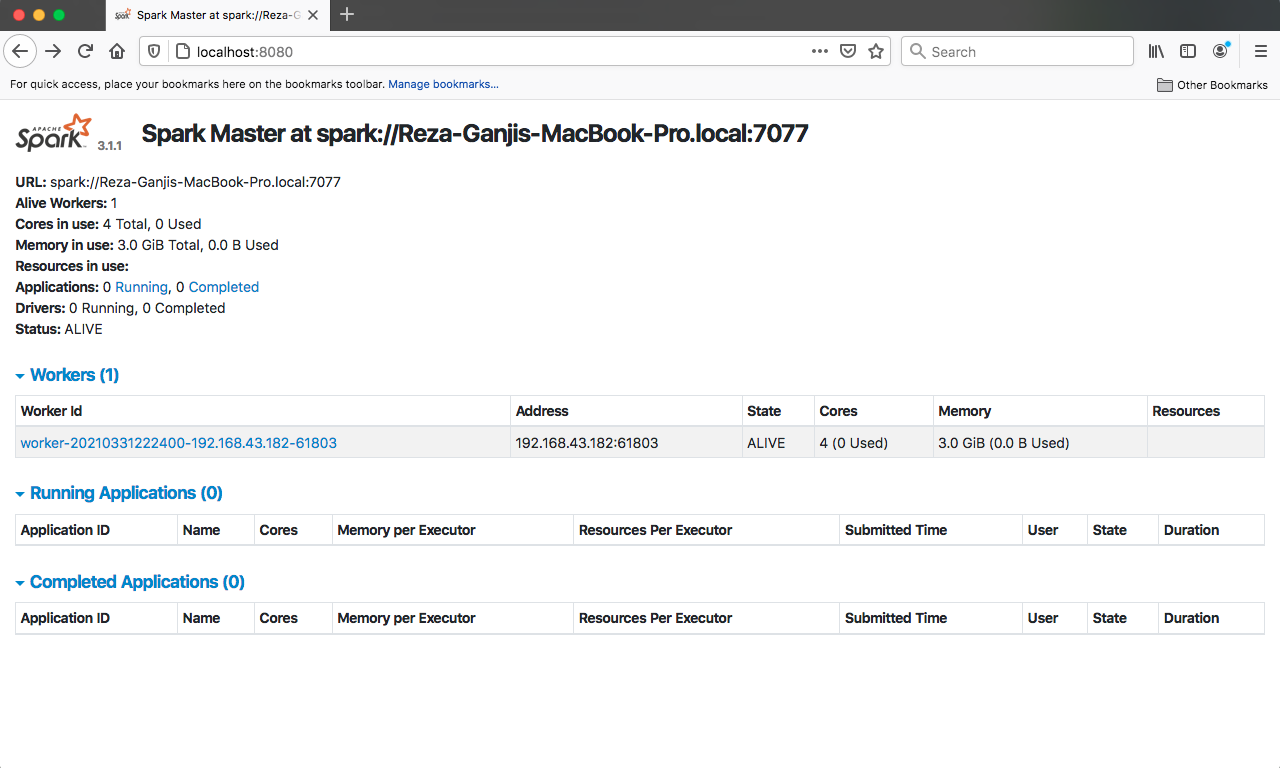Click the browser back arrow button
The image size is (1280, 768).
pos(21,51)
